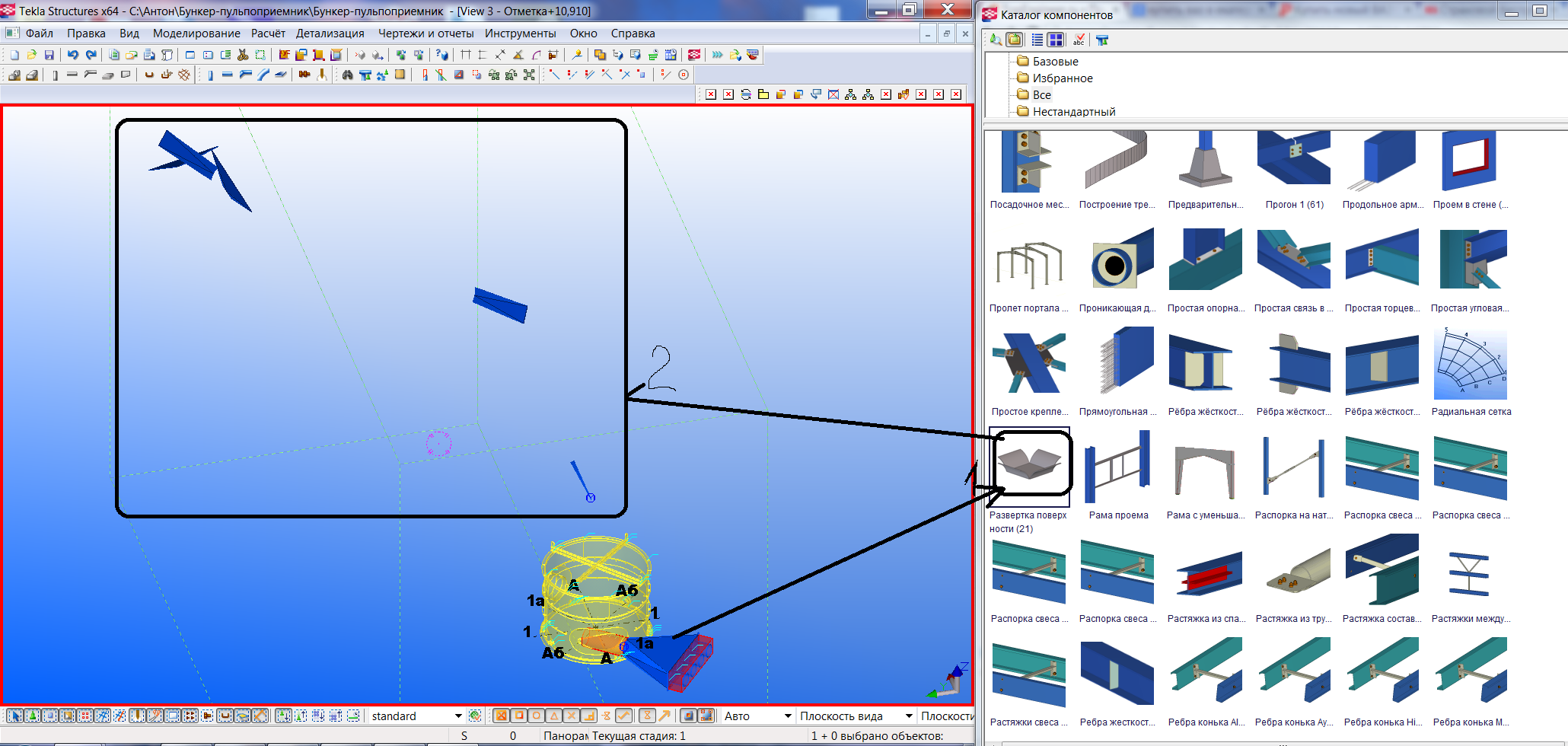
Task: Toggle thumbnail view in component catalog
Action: point(1055,40)
